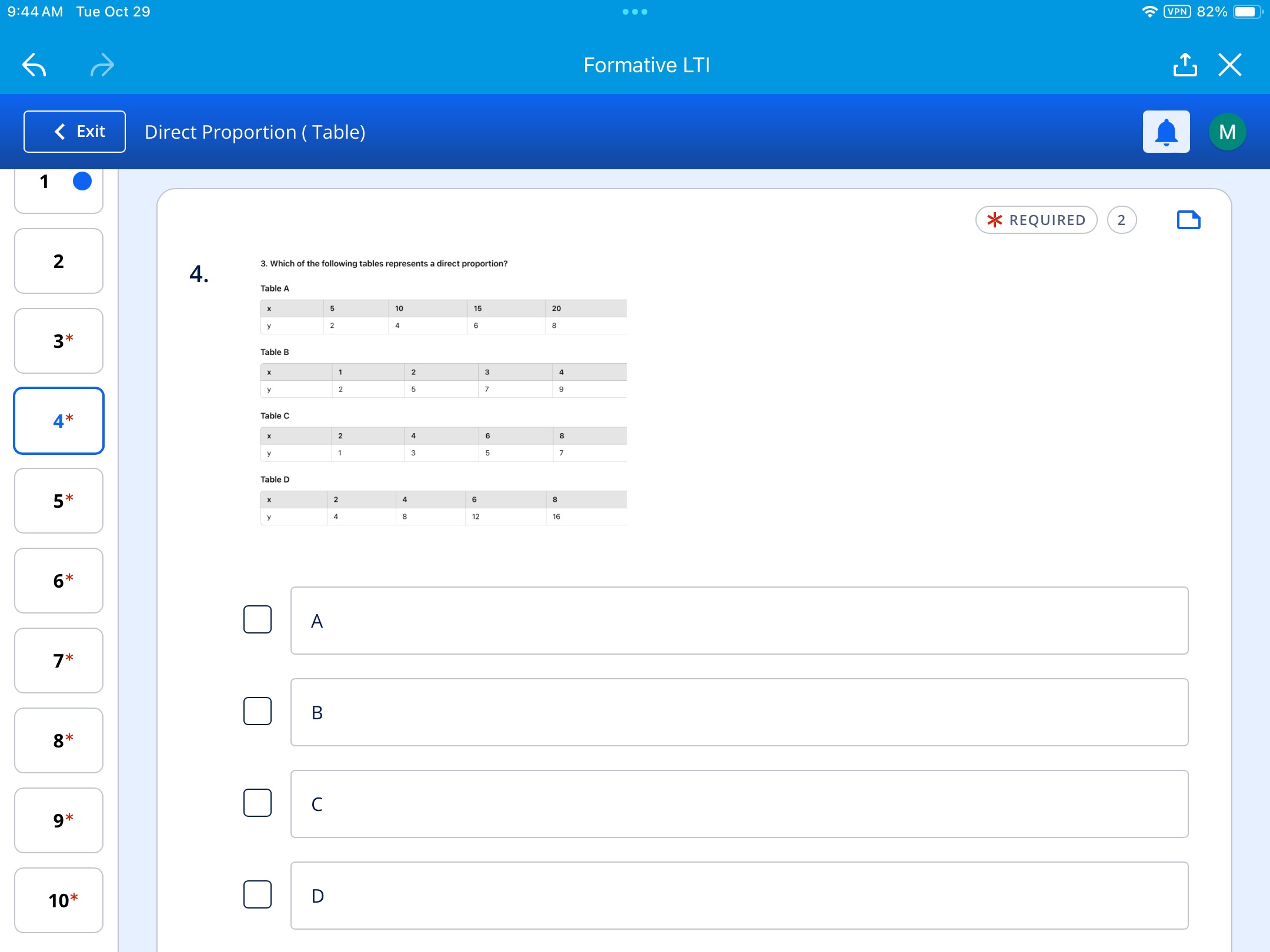Select answer box labeled A
This screenshot has width=1270, height=952.
(x=740, y=621)
